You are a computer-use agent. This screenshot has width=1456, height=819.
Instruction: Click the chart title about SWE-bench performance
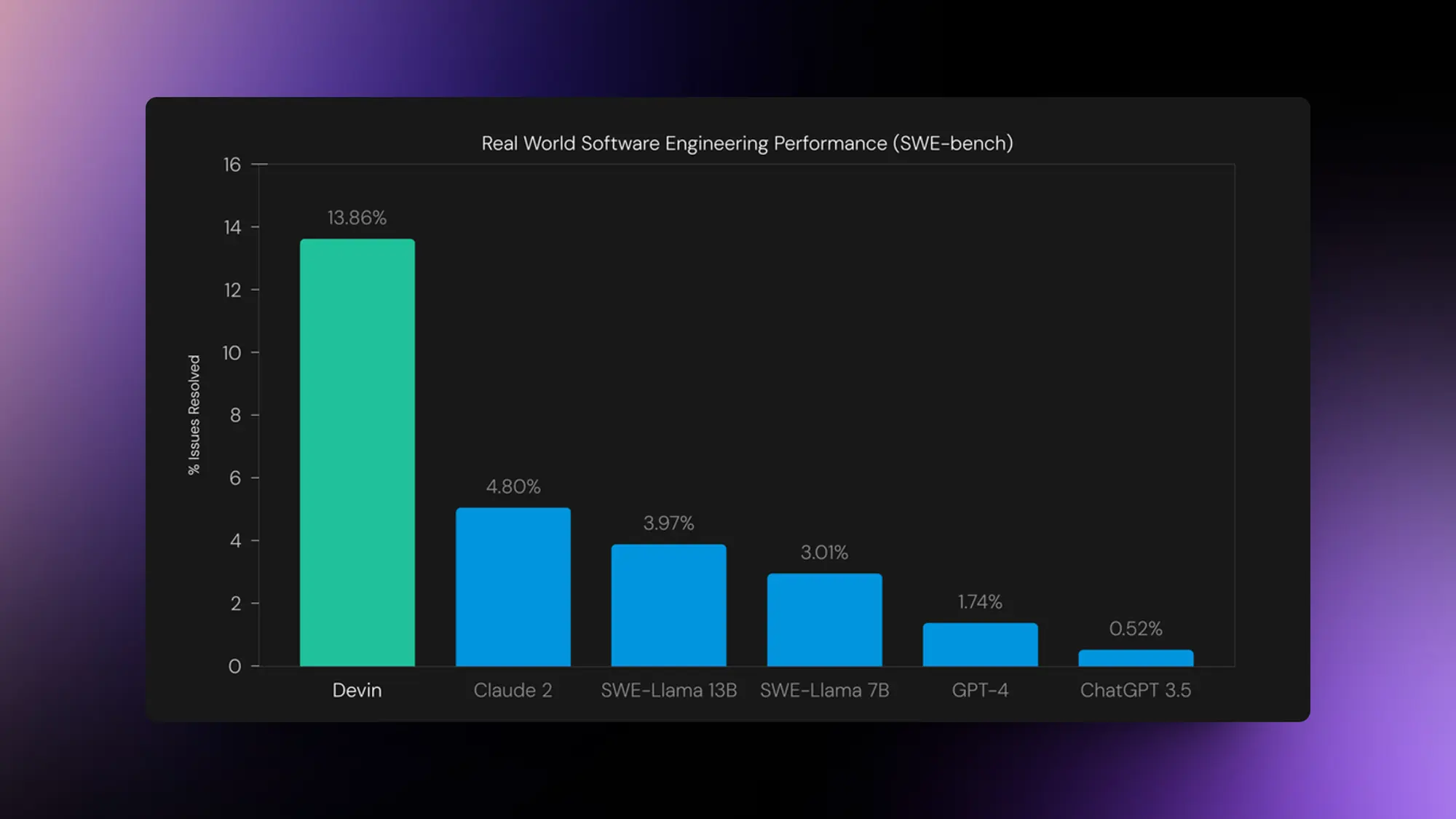[747, 143]
